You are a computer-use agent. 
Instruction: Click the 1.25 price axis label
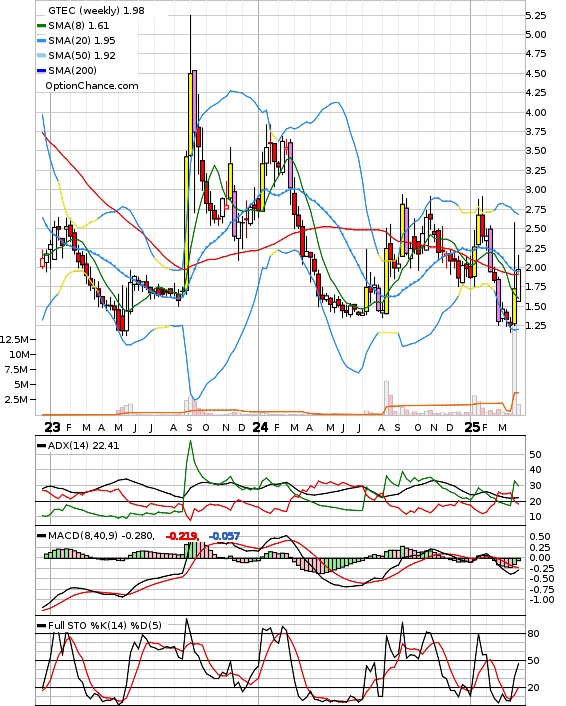[536, 326]
